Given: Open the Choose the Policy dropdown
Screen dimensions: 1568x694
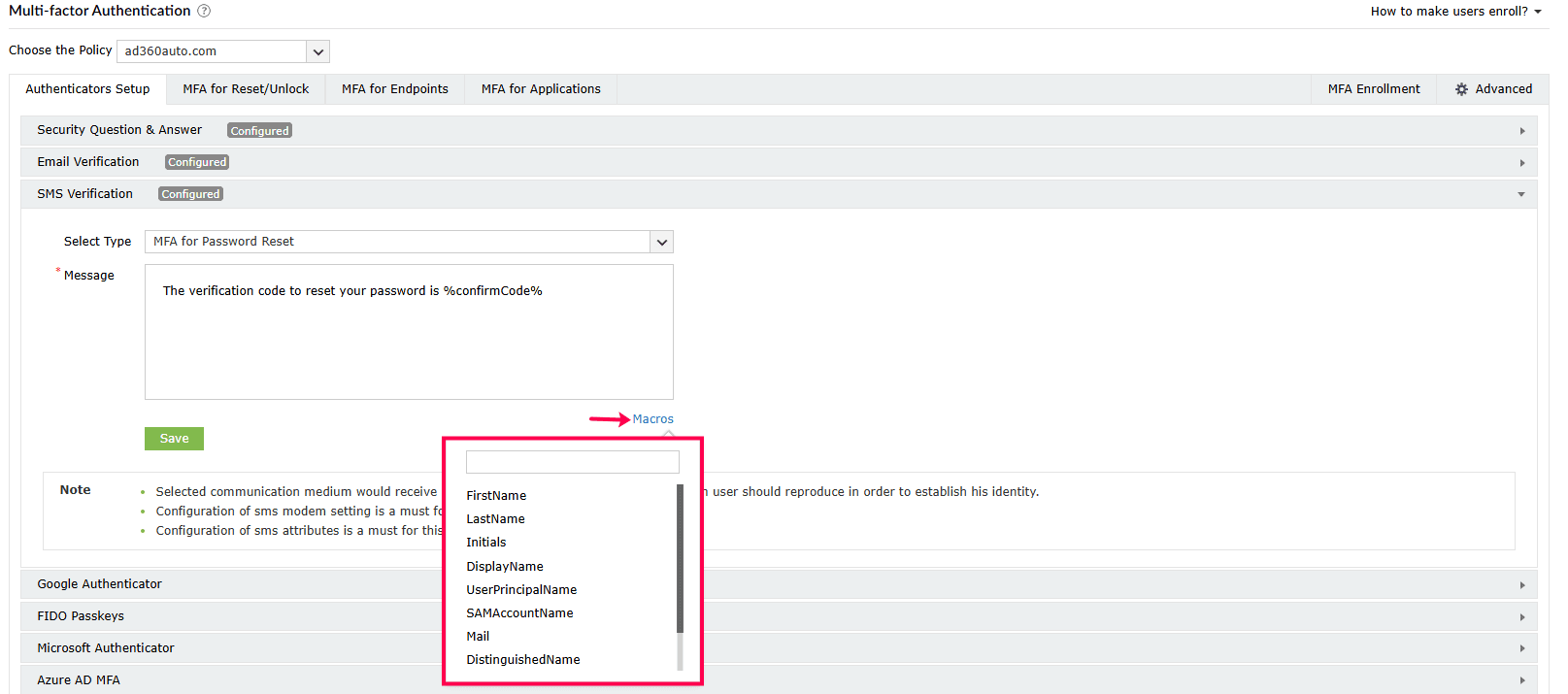Looking at the screenshot, I should point(317,51).
